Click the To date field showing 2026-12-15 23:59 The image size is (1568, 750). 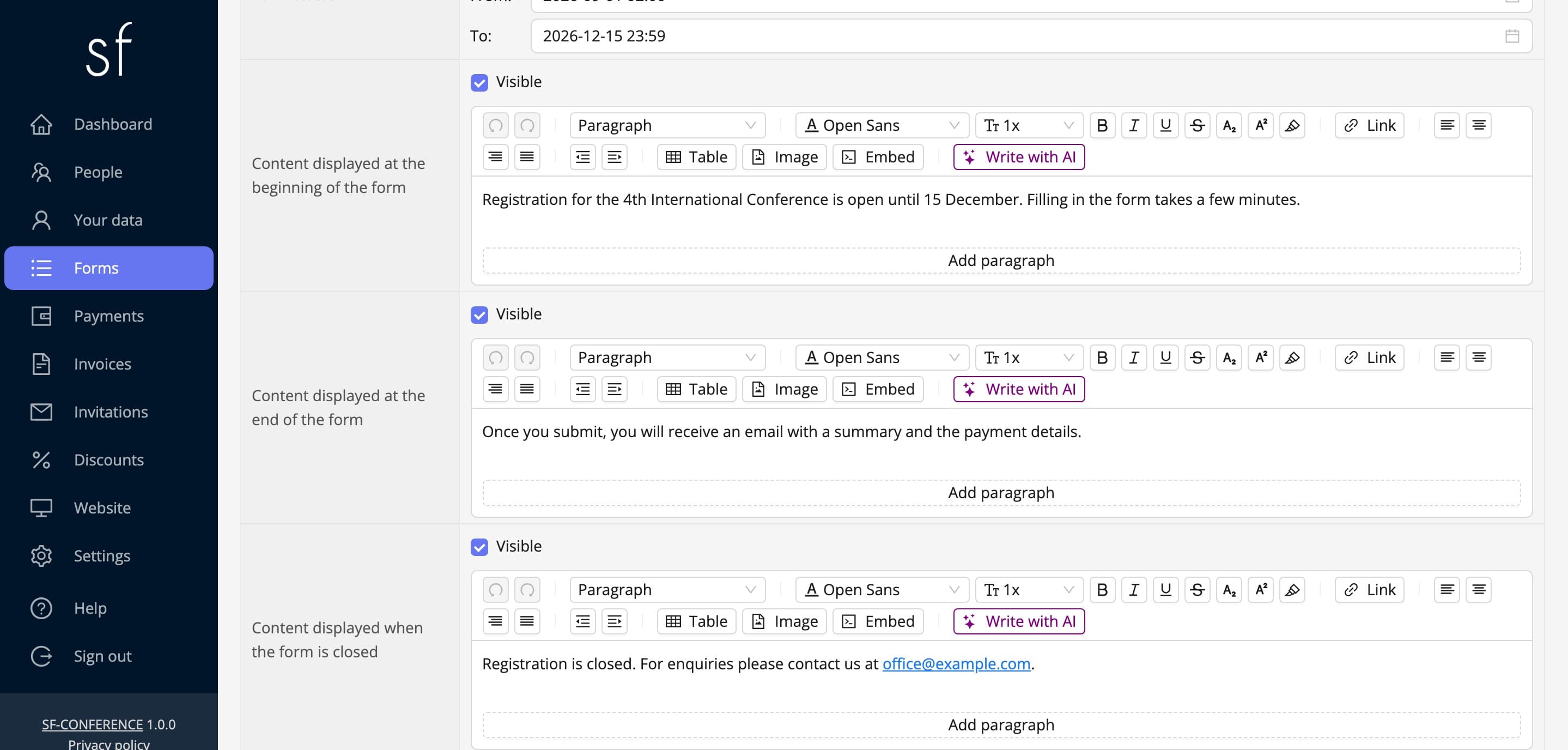[x=1031, y=36]
